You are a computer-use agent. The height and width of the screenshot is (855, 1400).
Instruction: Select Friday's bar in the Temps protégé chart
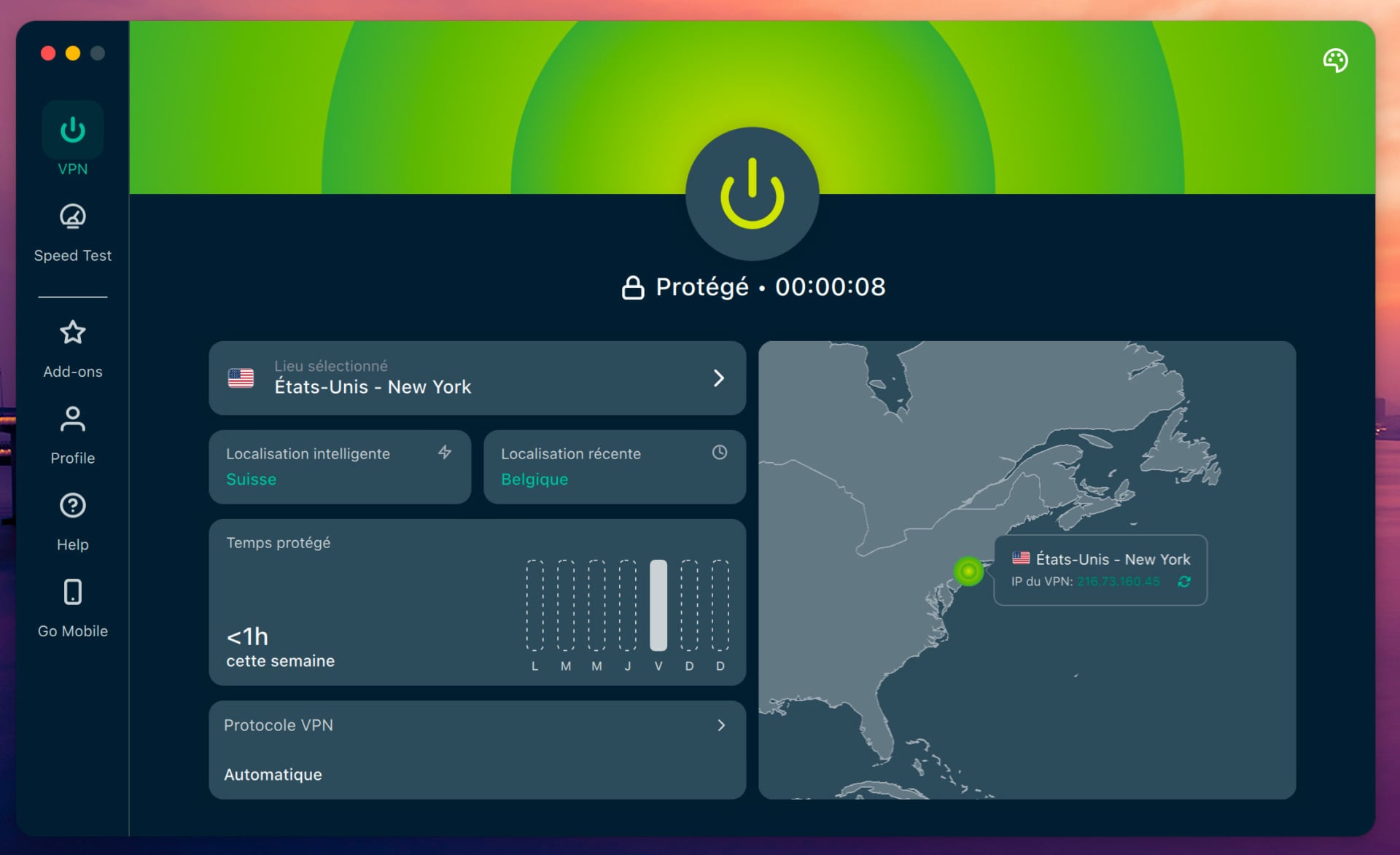tap(658, 605)
